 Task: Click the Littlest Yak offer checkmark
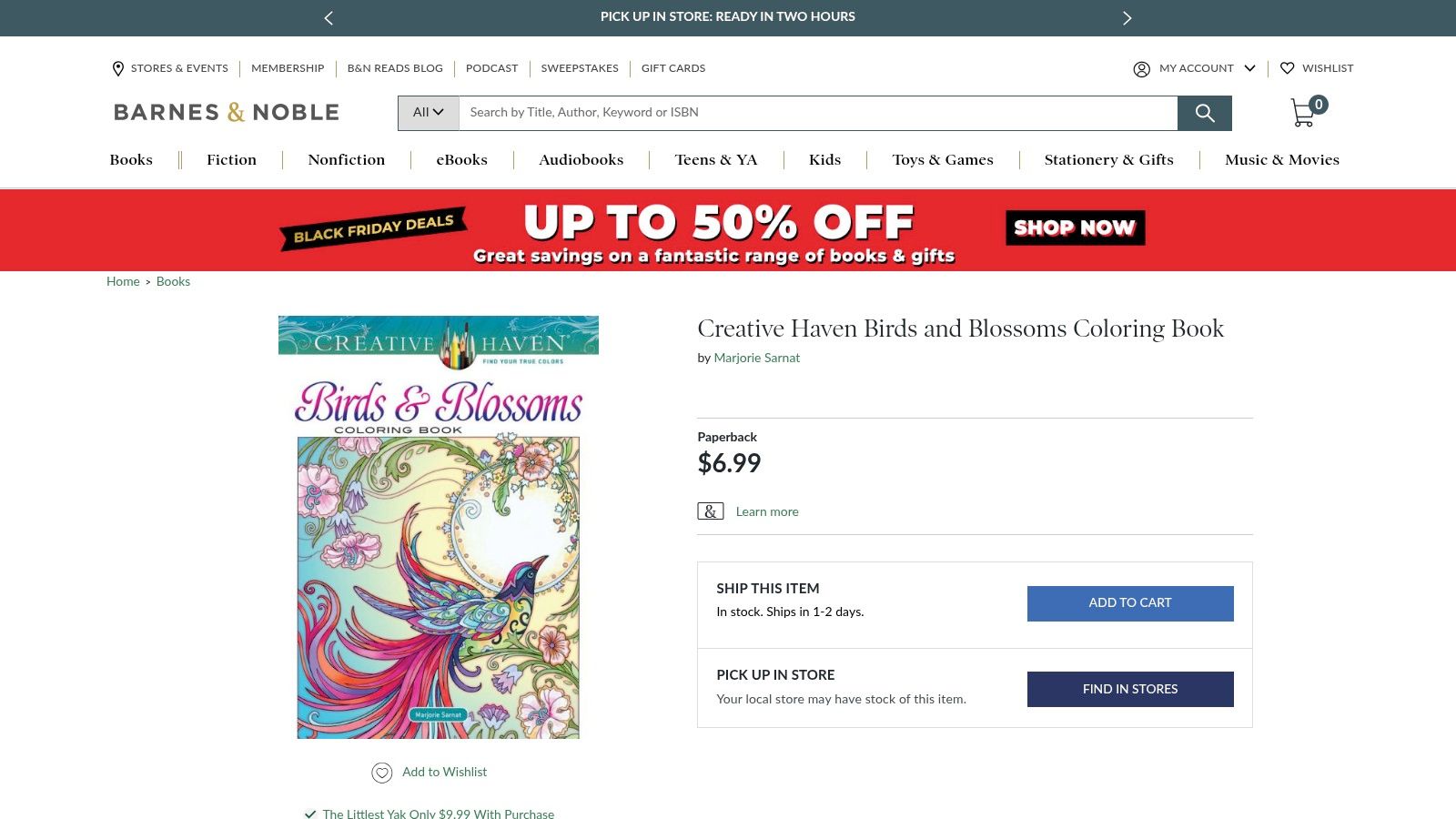click(309, 814)
